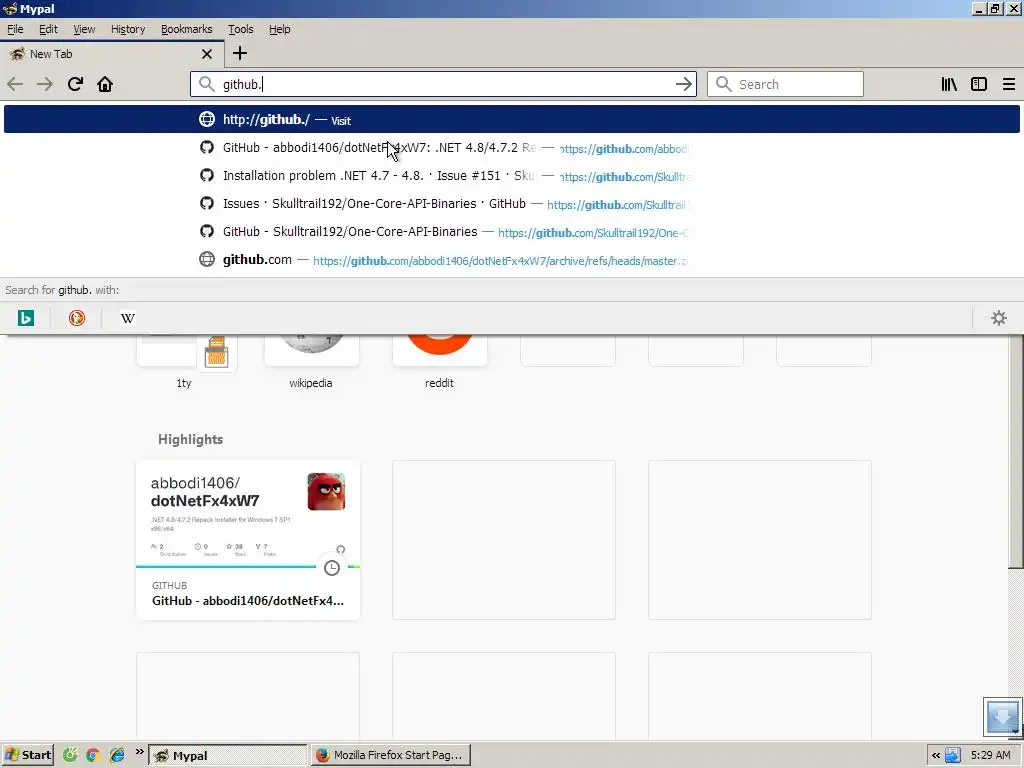The width and height of the screenshot is (1024, 768).
Task: Click the GitHub - abbodi1406/dotNetFx4... card title
Action: pos(248,601)
